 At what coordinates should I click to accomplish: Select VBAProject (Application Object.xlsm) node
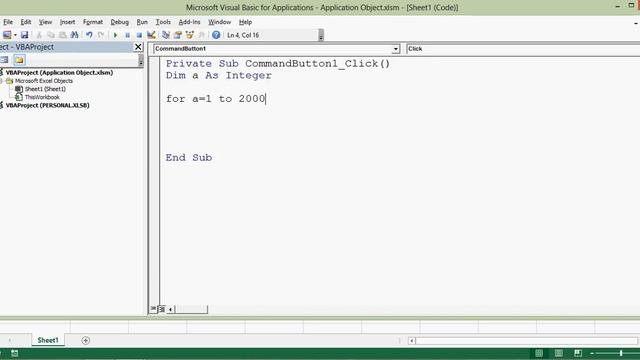click(59, 73)
